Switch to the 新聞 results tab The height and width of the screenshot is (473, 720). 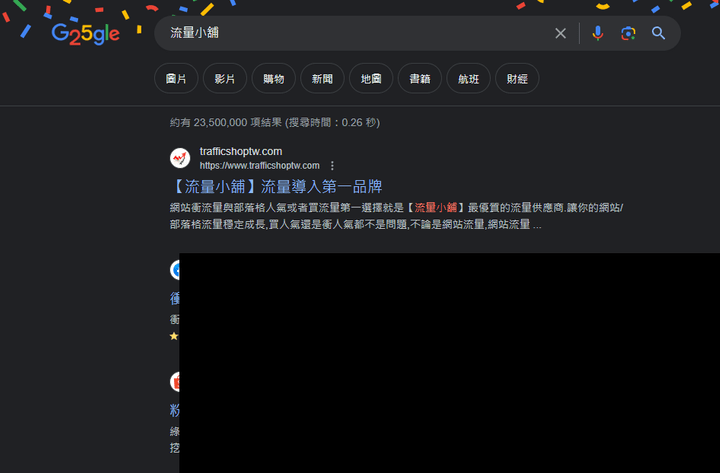(x=322, y=79)
